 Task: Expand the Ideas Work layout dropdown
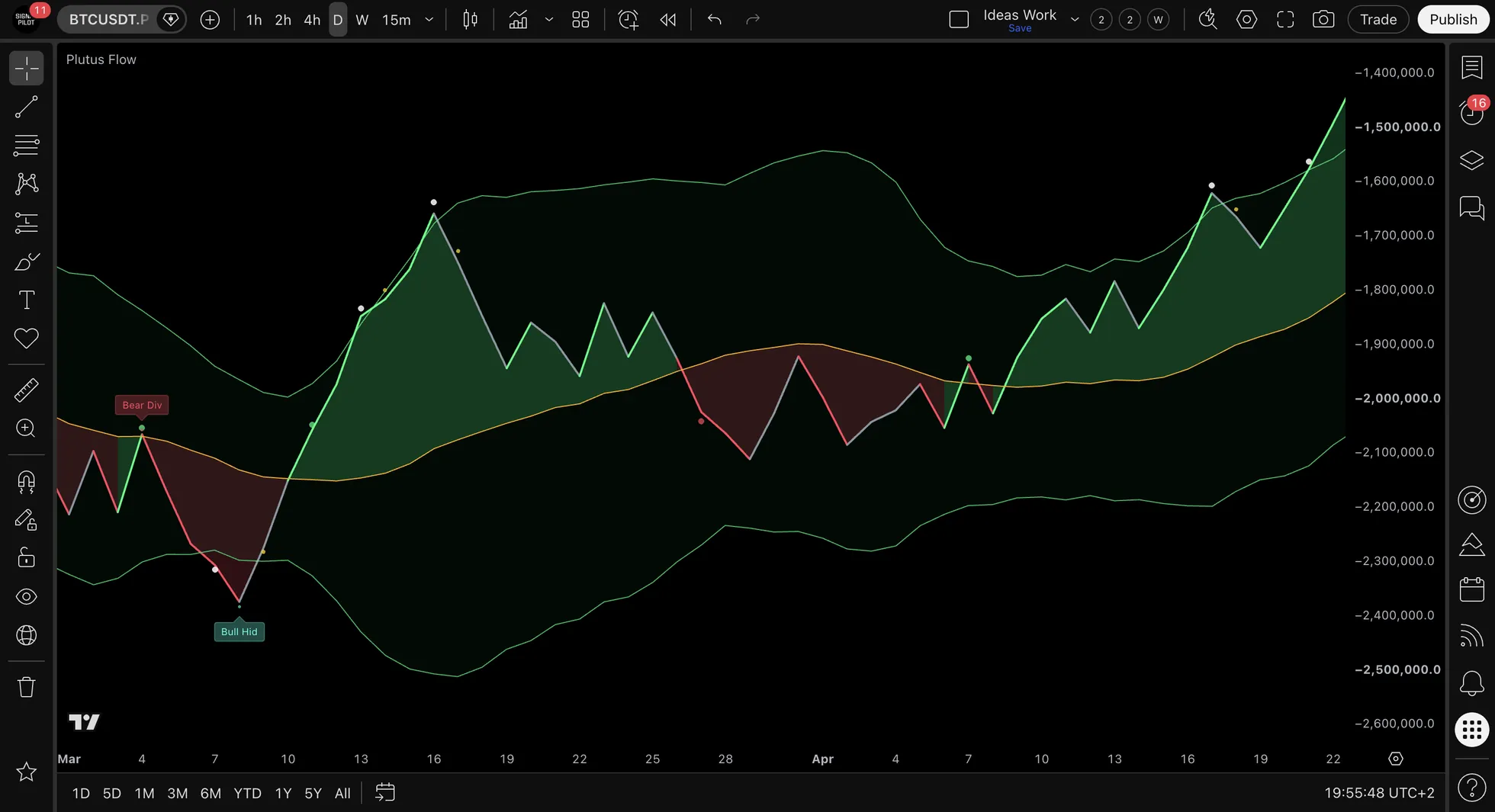(x=1075, y=20)
